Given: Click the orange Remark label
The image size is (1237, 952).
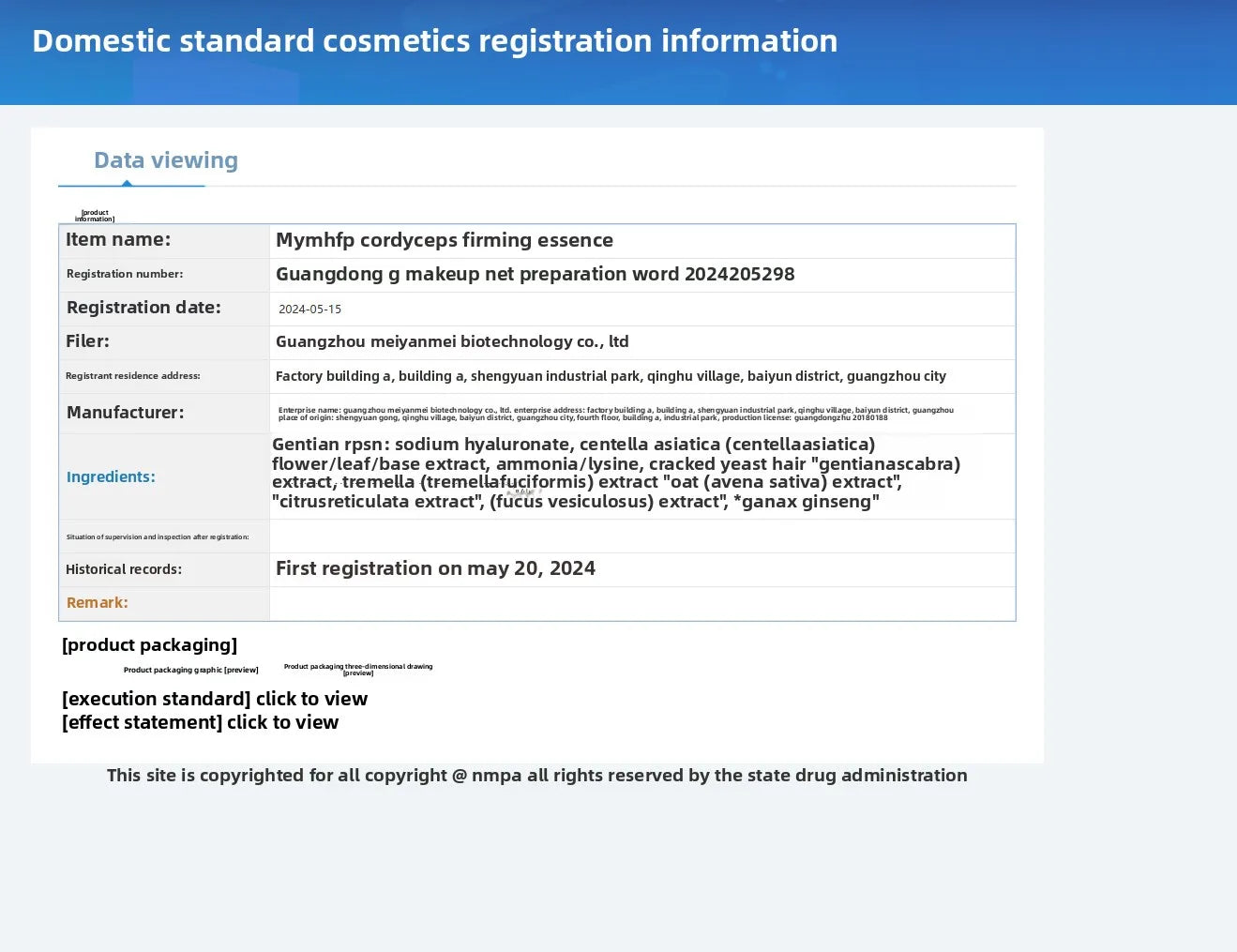Looking at the screenshot, I should pos(97,602).
